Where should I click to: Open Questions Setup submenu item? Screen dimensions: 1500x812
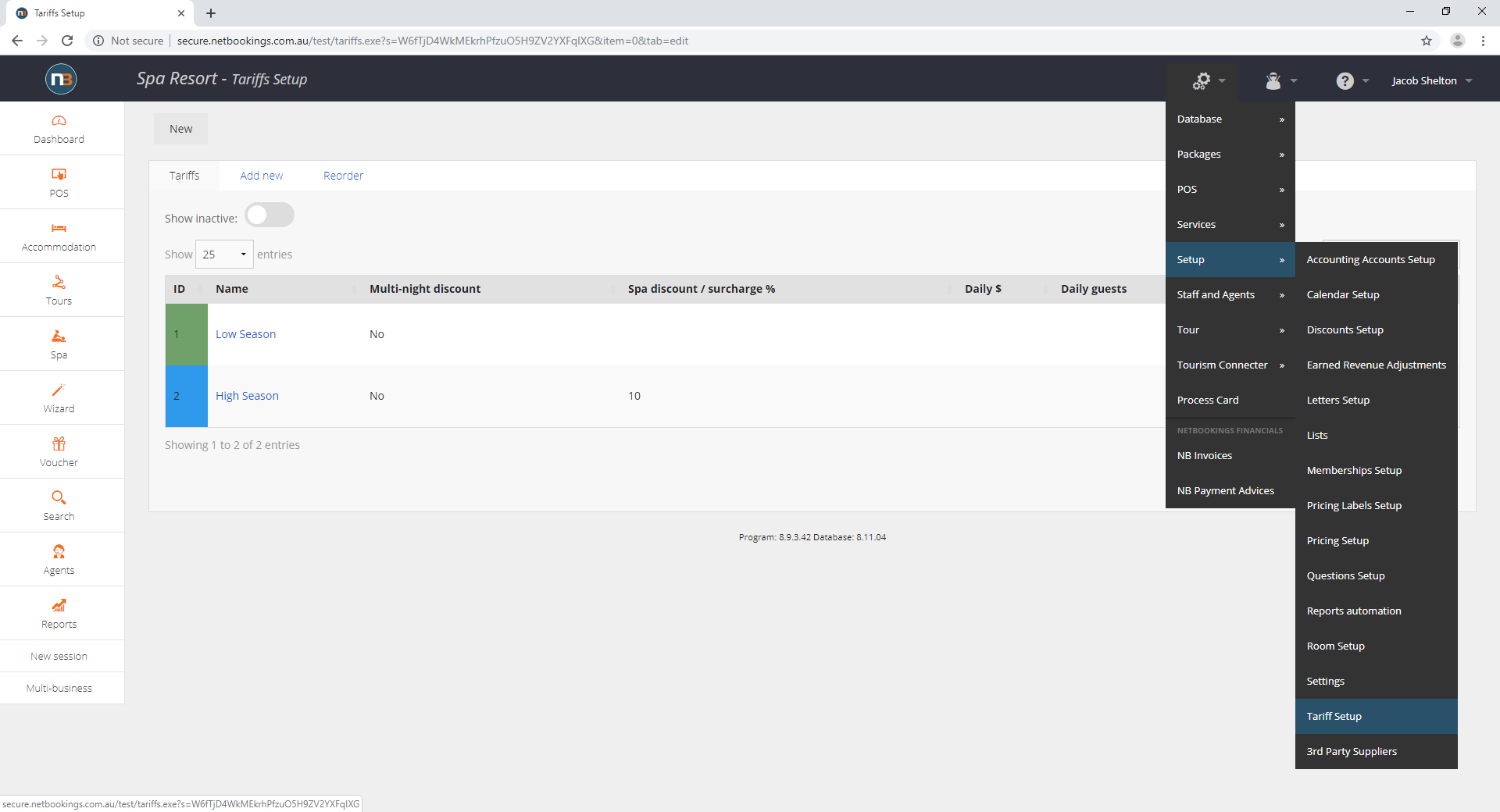click(1377, 575)
